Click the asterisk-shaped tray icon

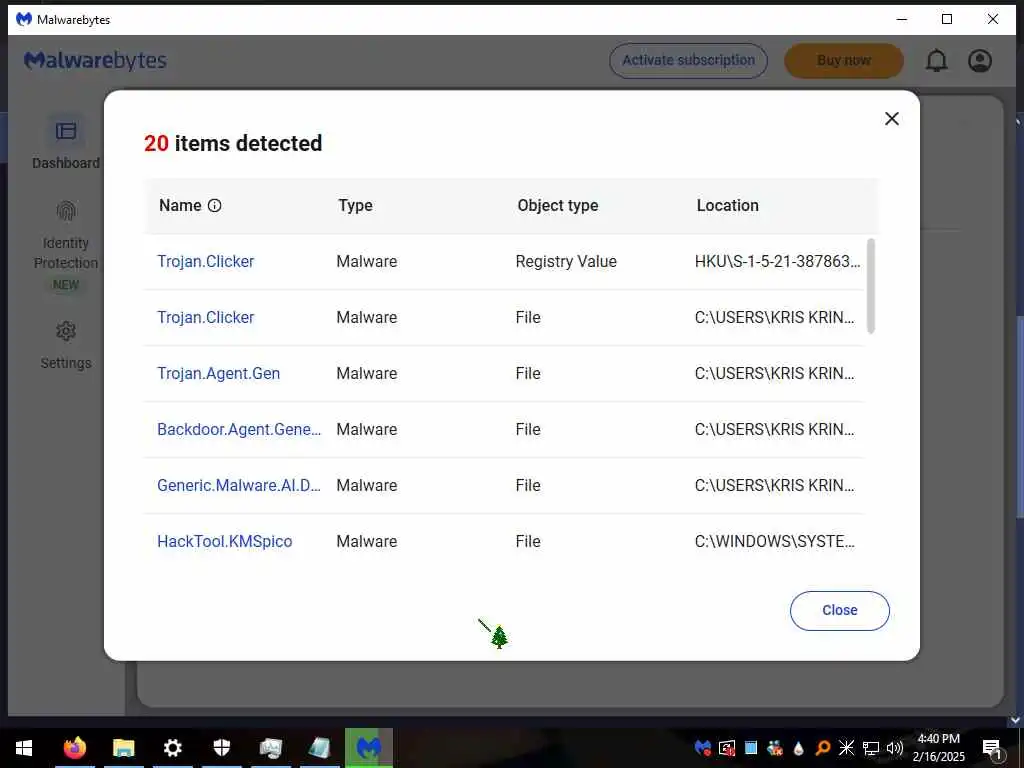pos(846,748)
